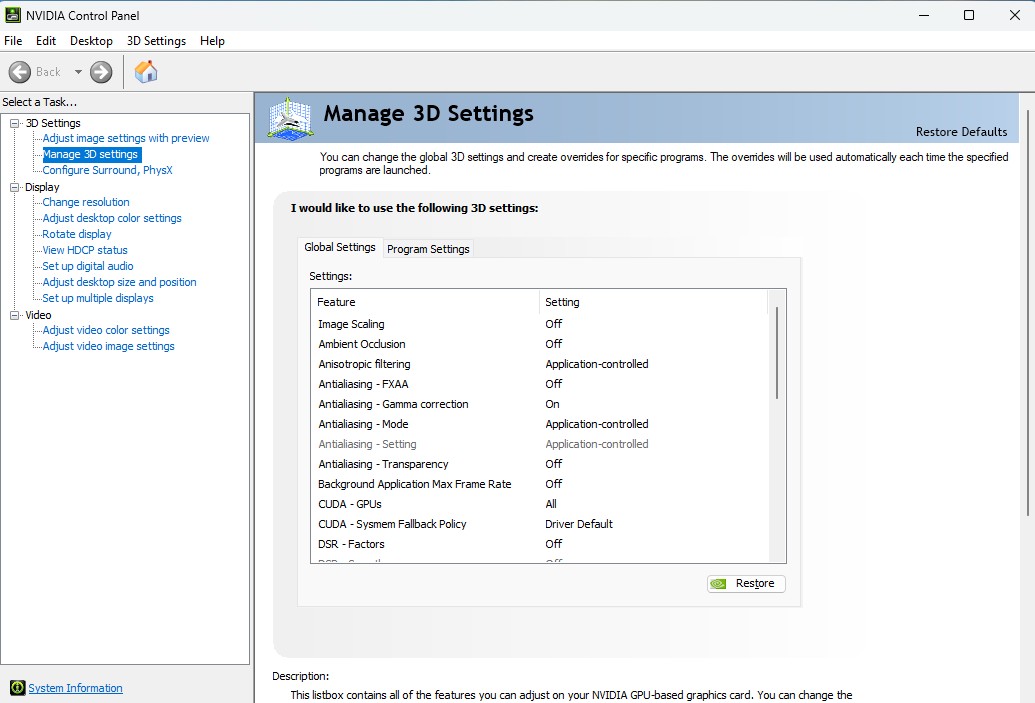Screen dimensions: 1035x703
Task: Select Antialiasing - Gamma correction row
Action: (x=540, y=404)
